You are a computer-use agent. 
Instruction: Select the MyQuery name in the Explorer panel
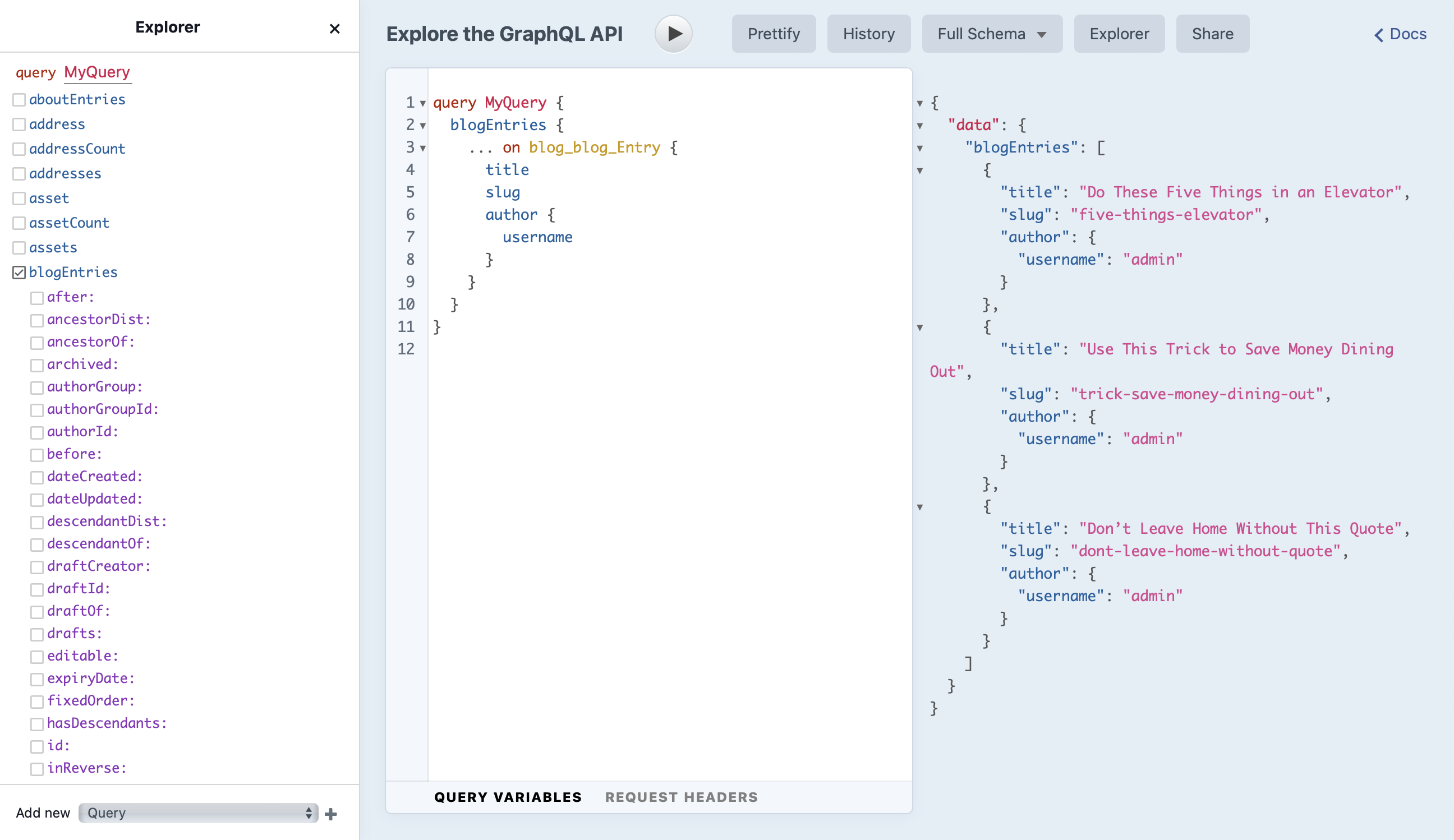[x=97, y=72]
